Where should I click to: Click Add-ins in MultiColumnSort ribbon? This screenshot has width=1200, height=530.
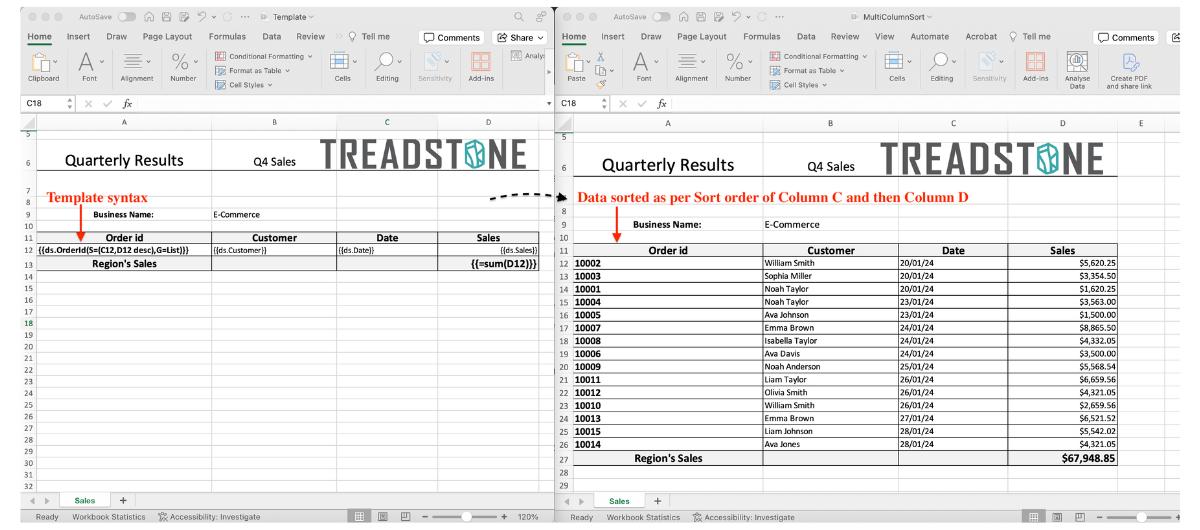click(x=1036, y=67)
